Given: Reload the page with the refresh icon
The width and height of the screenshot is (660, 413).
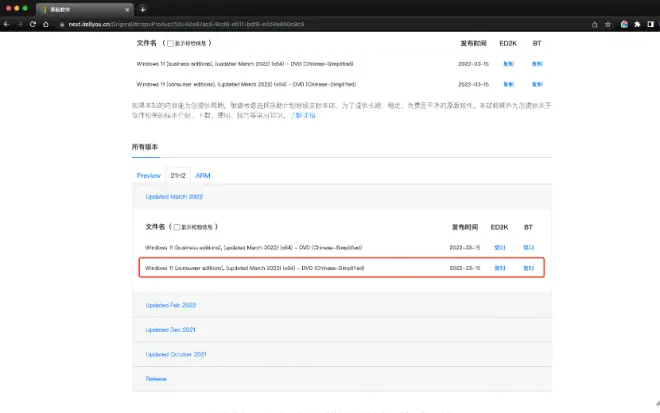Looking at the screenshot, I should pyautogui.click(x=33, y=24).
